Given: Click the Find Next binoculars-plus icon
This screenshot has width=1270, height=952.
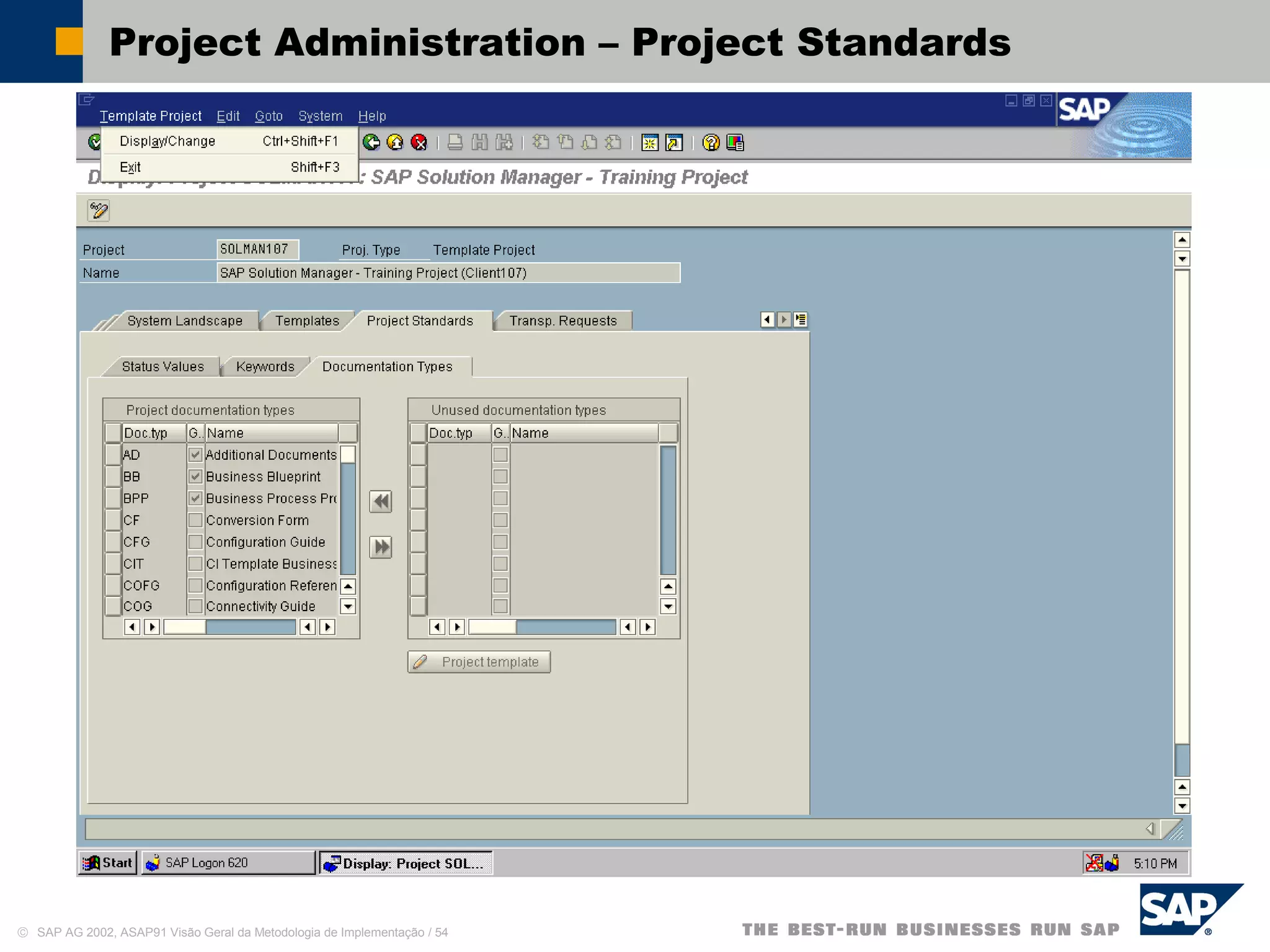Looking at the screenshot, I should [x=504, y=143].
